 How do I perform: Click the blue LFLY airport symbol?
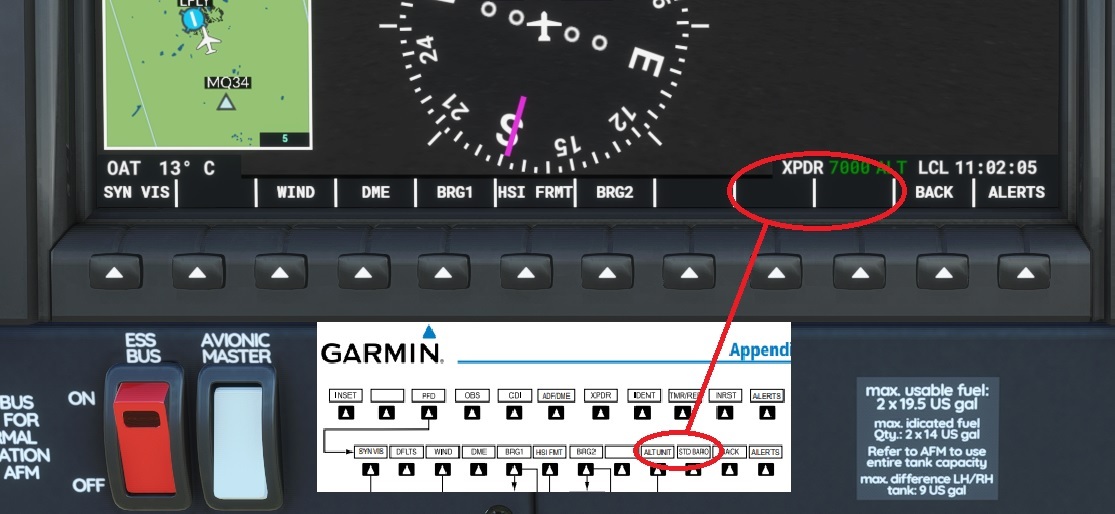point(192,20)
